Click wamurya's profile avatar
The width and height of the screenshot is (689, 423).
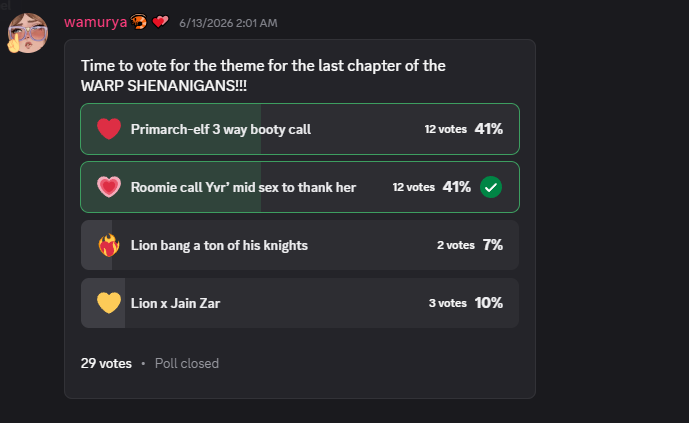pyautogui.click(x=28, y=33)
